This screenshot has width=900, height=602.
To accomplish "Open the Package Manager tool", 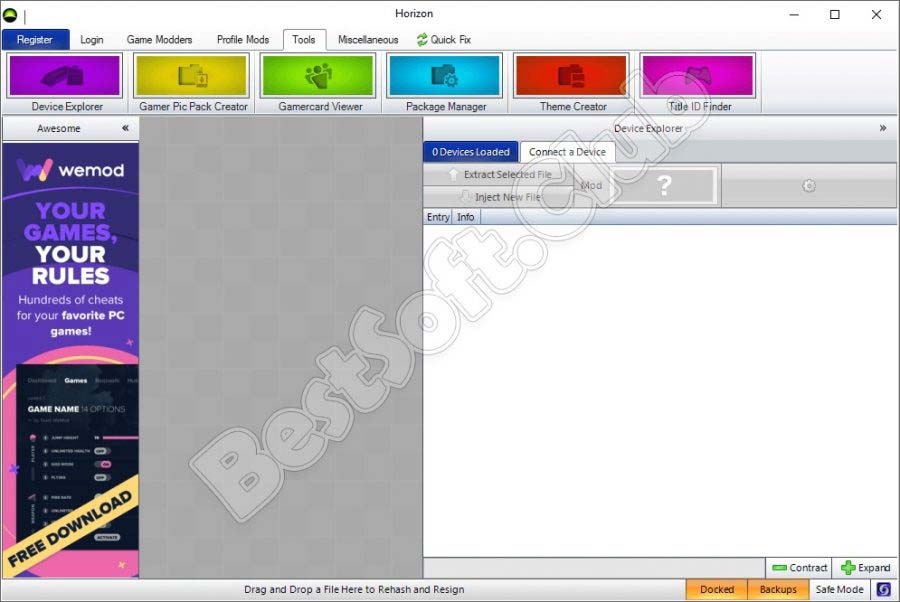I will [445, 76].
